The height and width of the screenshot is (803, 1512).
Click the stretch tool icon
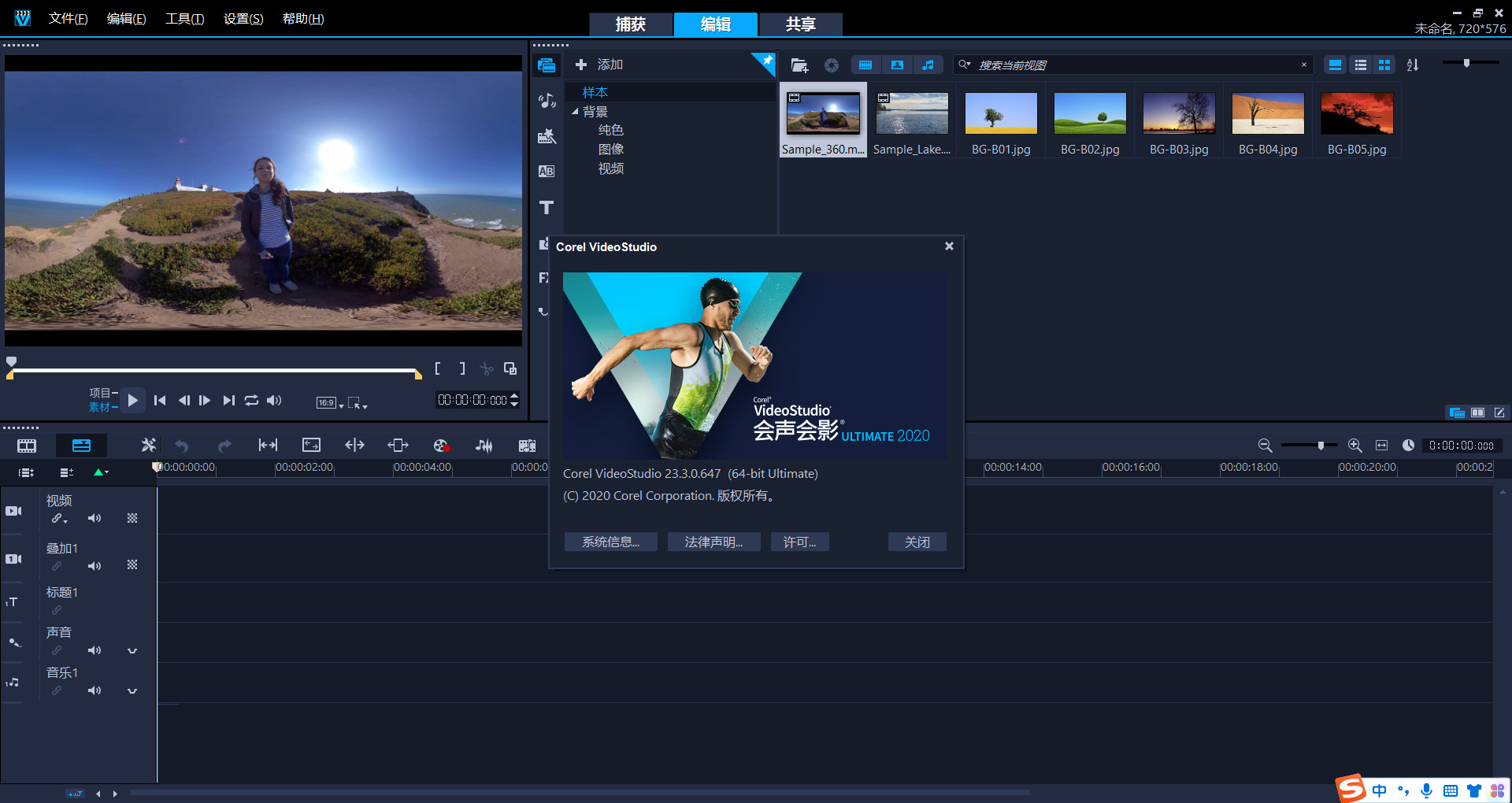[x=311, y=446]
